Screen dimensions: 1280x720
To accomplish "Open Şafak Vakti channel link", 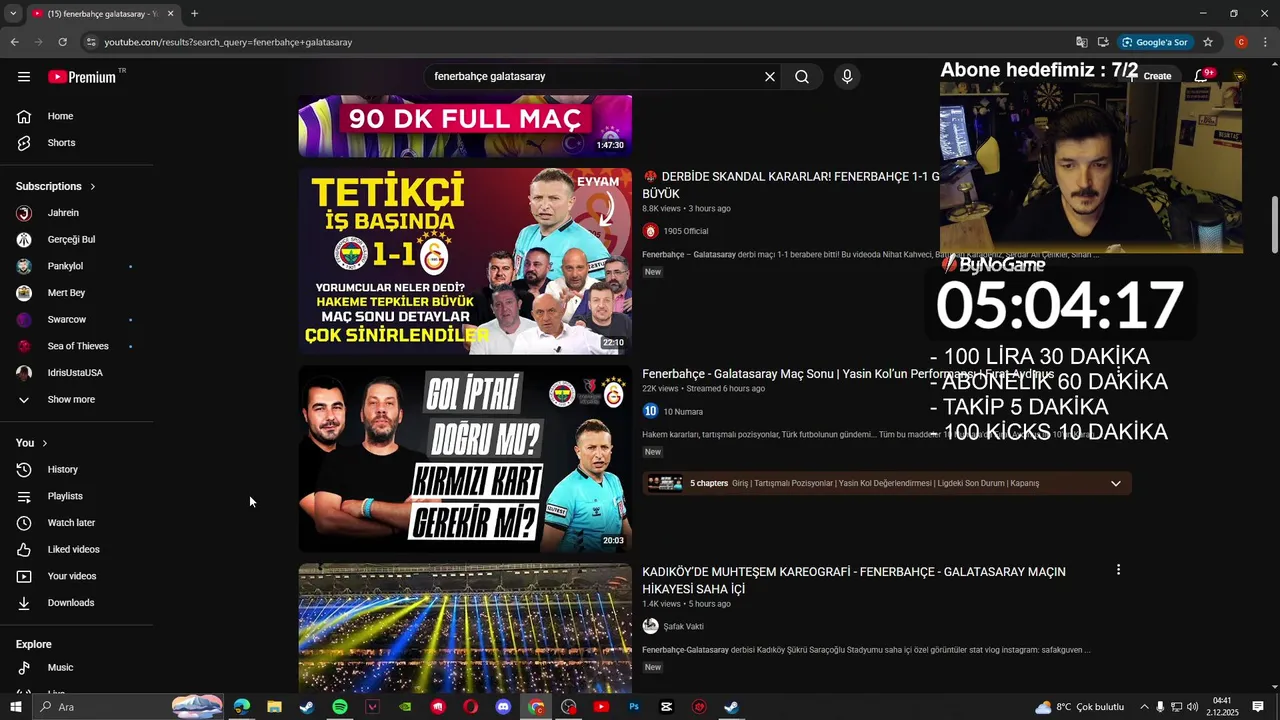I will (683, 627).
